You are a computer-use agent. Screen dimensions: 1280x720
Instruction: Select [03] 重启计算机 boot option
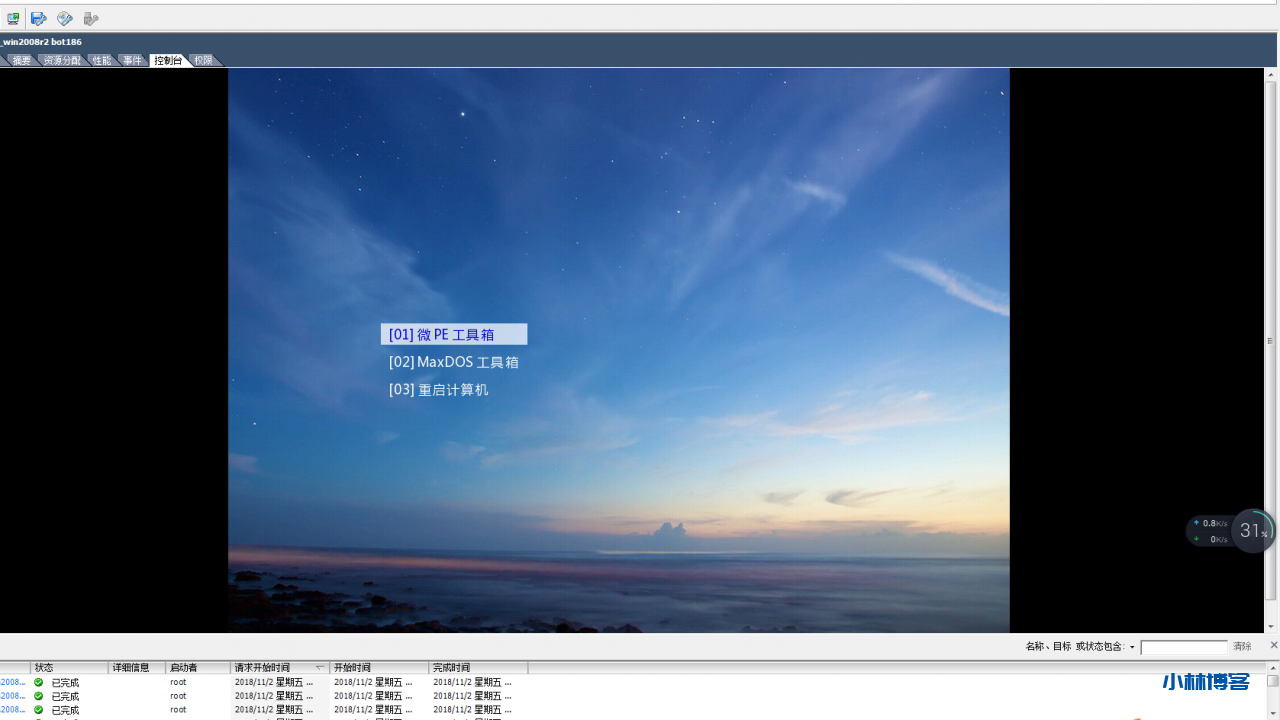(438, 390)
